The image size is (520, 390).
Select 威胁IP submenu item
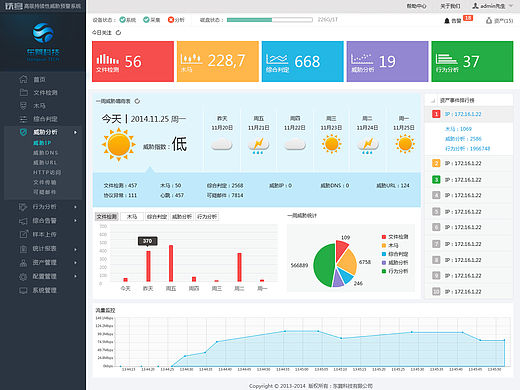click(x=42, y=143)
